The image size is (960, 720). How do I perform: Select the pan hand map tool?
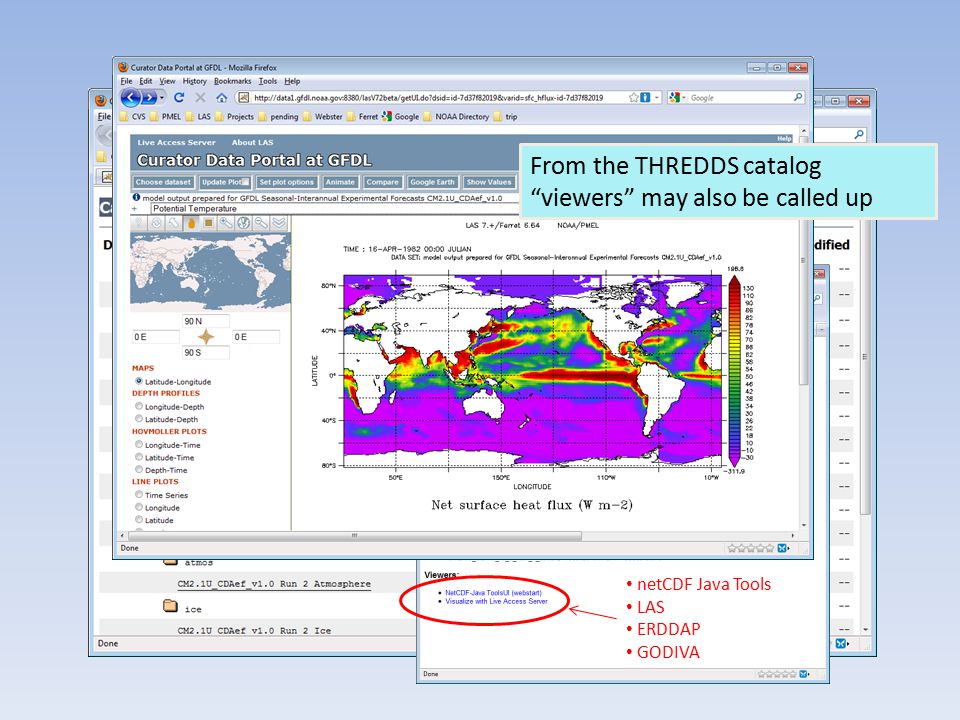[x=191, y=223]
